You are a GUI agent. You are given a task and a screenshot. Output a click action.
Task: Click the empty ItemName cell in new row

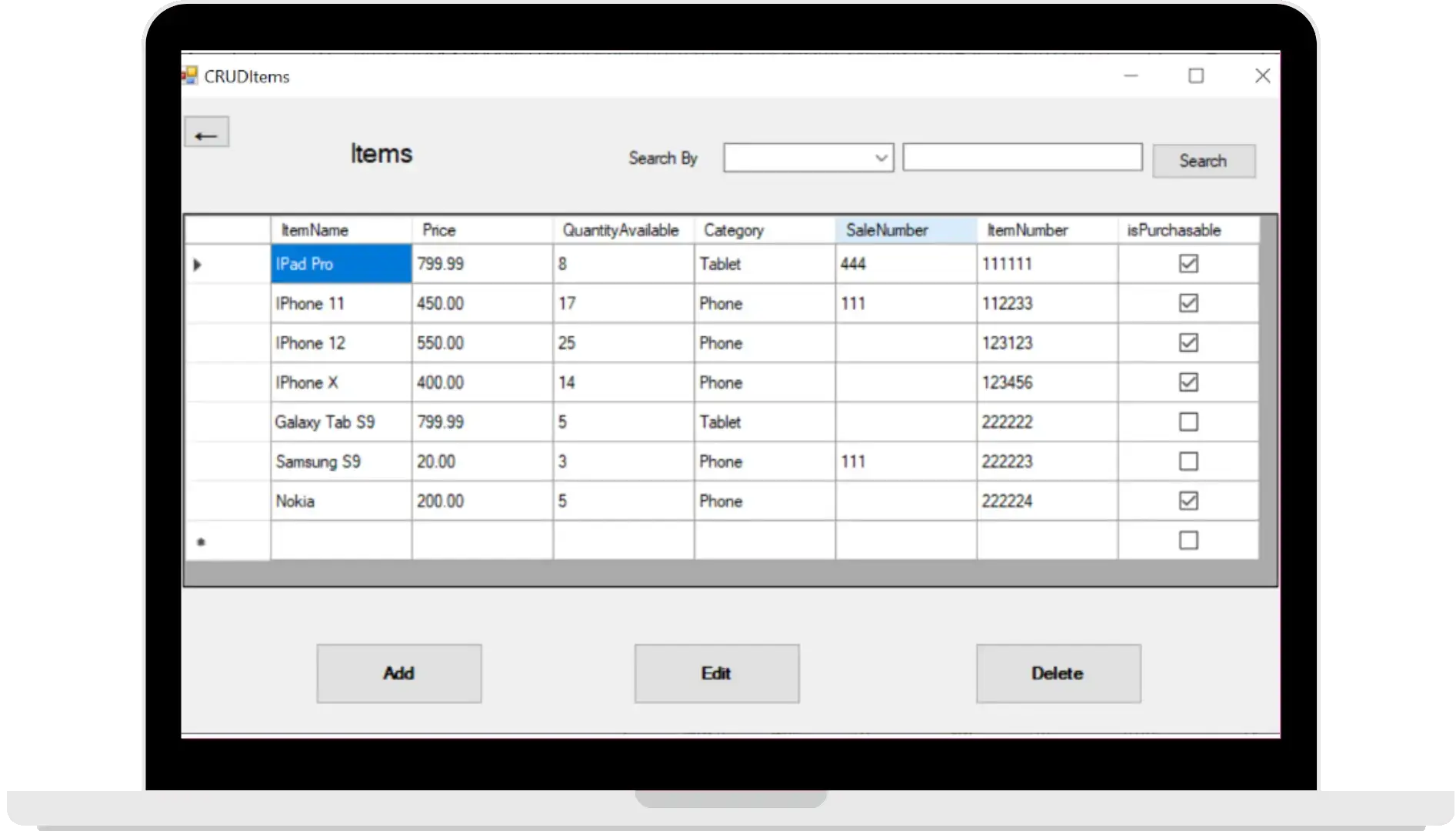point(342,541)
